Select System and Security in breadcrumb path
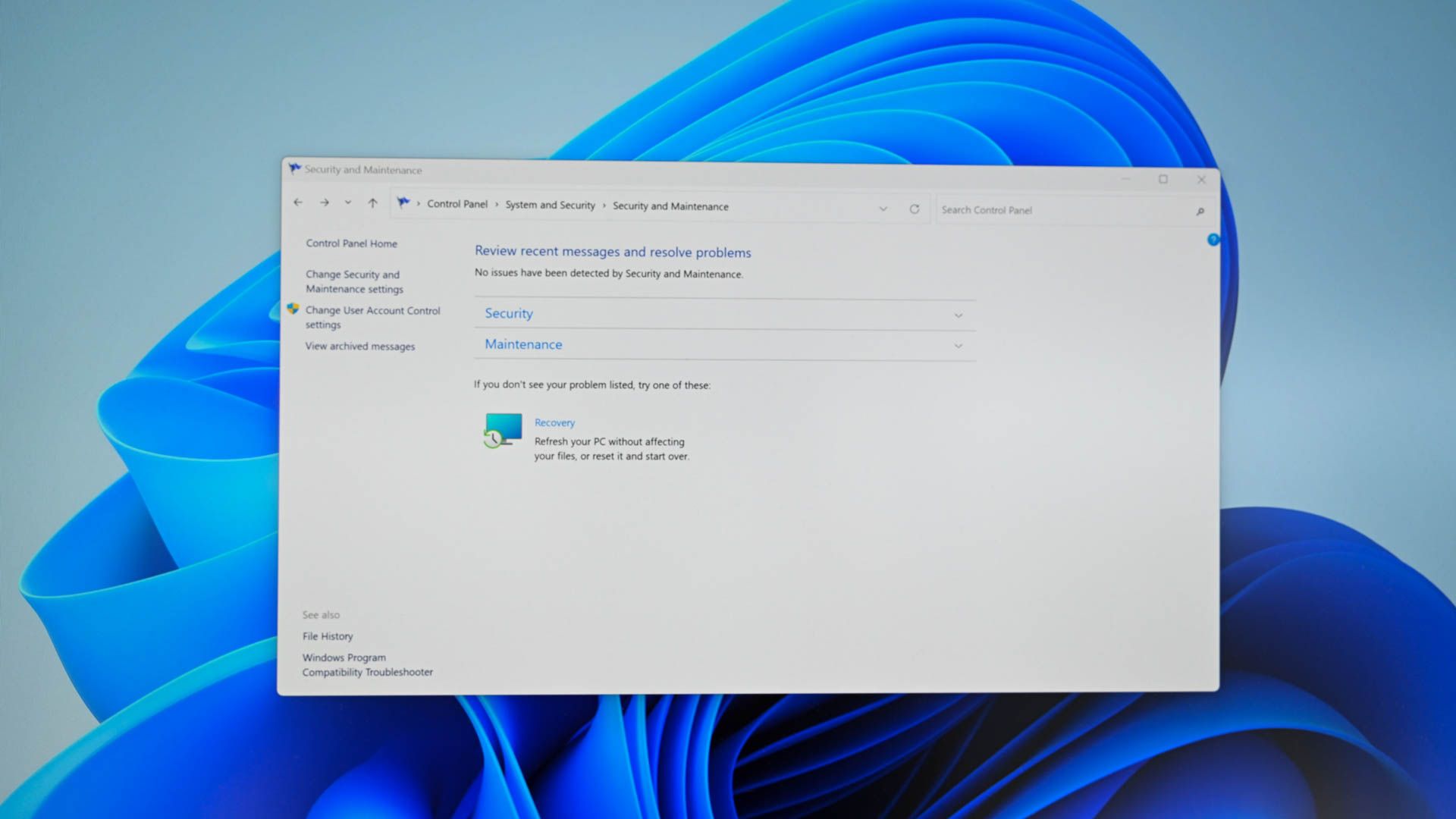The width and height of the screenshot is (1456, 819). click(550, 205)
